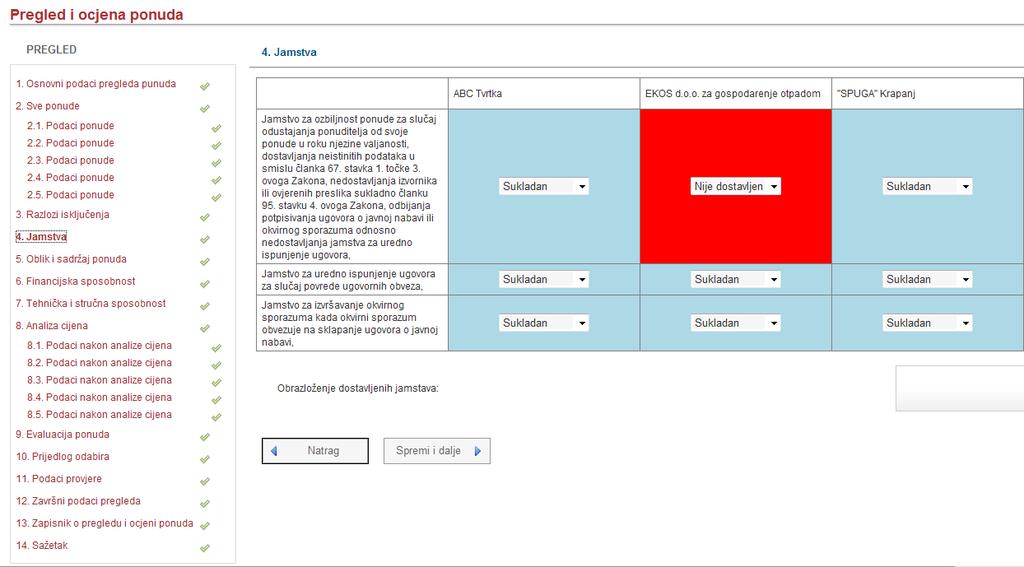
Task: Click the Natrag back button
Action: click(315, 451)
